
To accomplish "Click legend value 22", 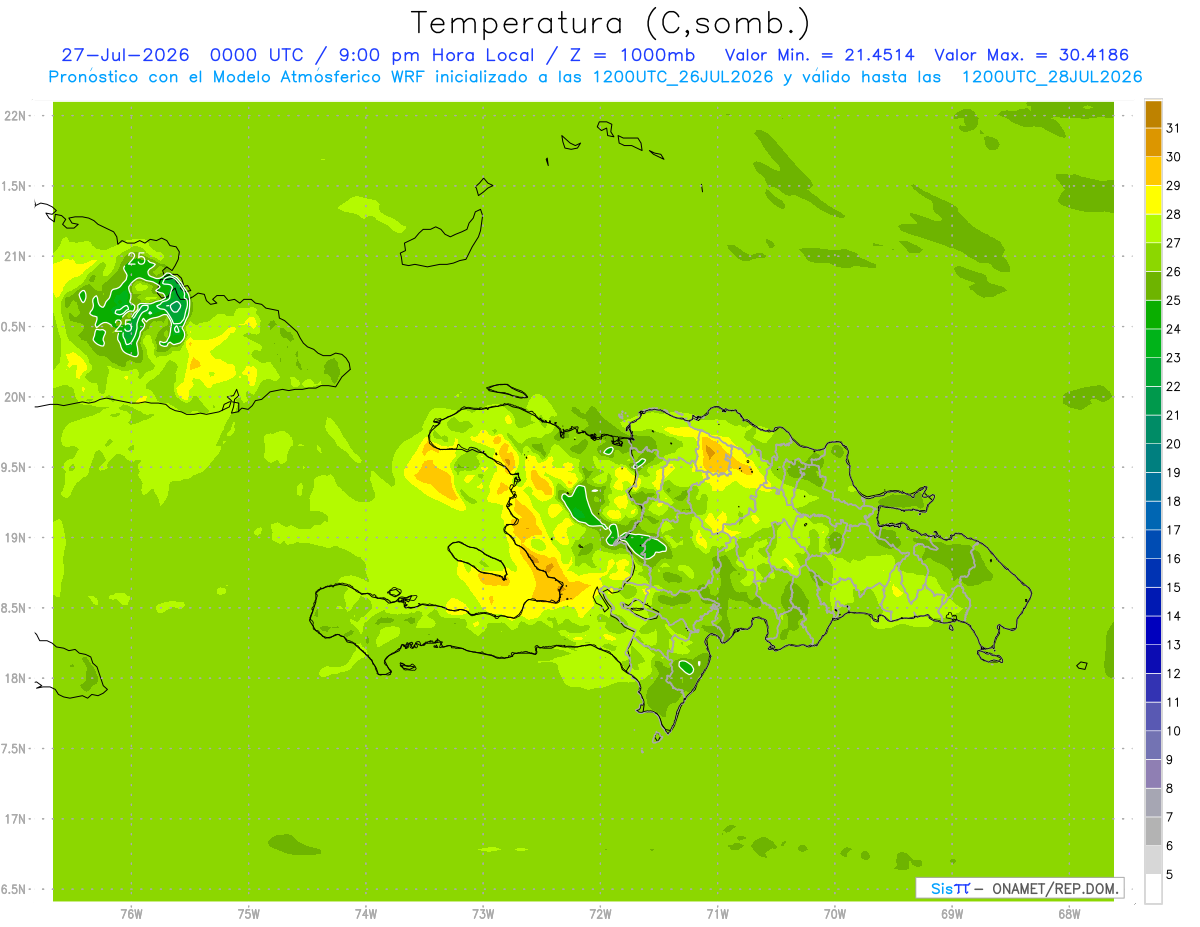I will [1175, 386].
